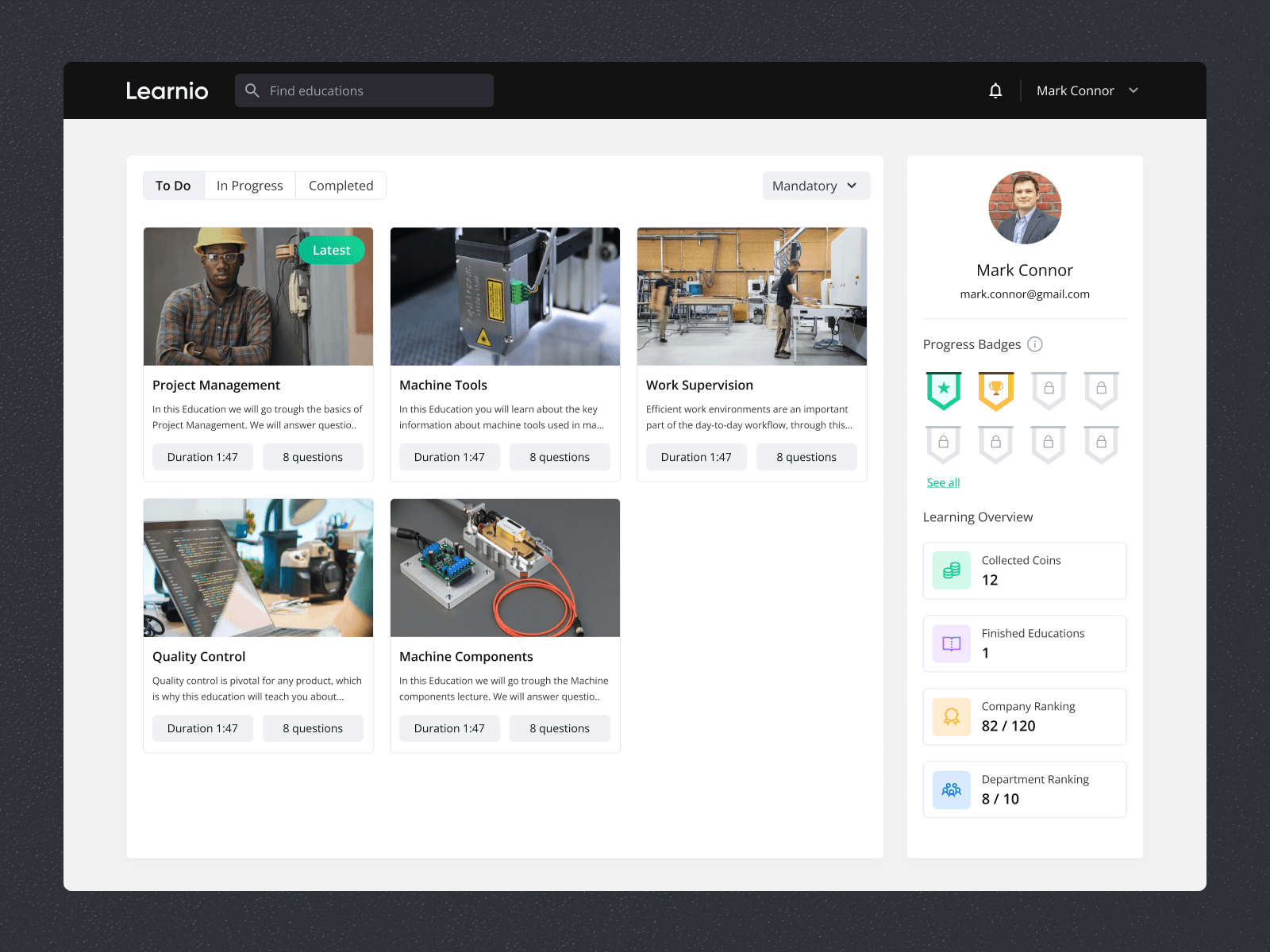Click the Company Ranking value 82 / 120
This screenshot has width=1270, height=952.
point(1008,726)
